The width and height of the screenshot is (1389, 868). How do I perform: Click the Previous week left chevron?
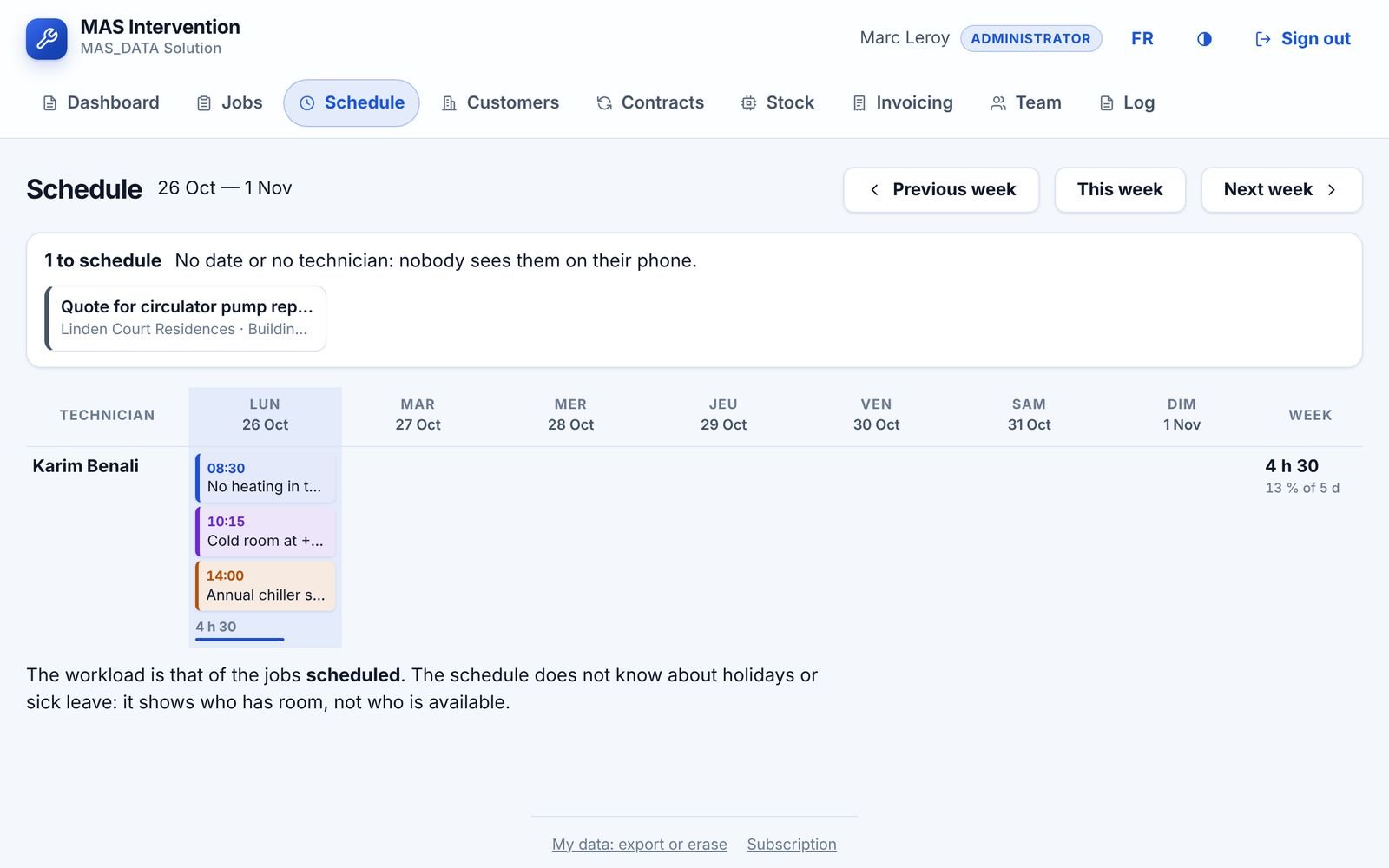[x=874, y=189]
